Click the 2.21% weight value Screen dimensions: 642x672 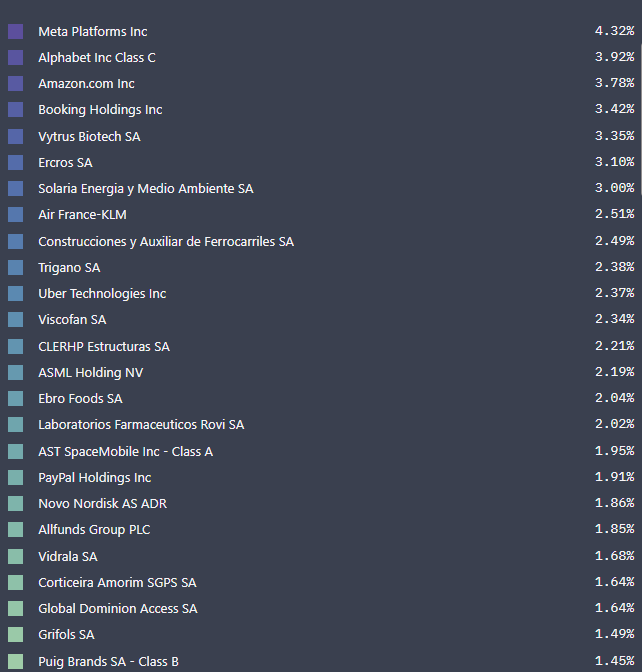[615, 346]
